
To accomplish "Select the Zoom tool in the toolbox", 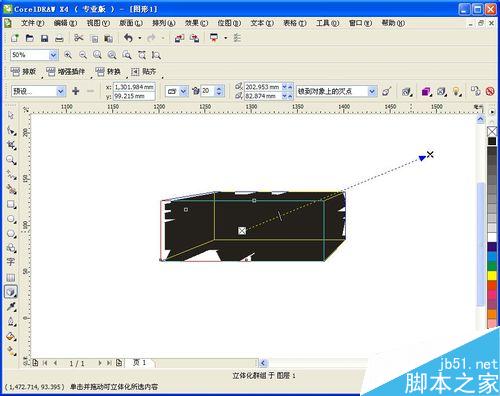I will coord(11,160).
